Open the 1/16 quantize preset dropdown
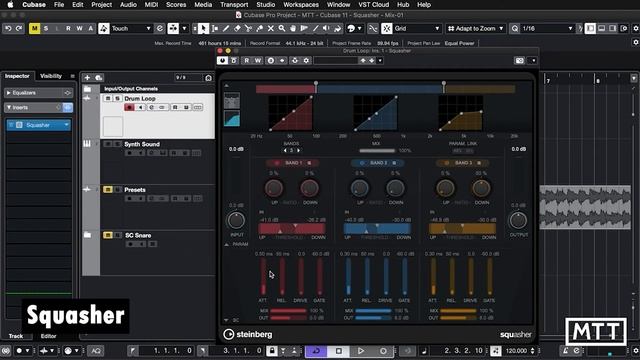This screenshot has width=640, height=360. pos(547,28)
